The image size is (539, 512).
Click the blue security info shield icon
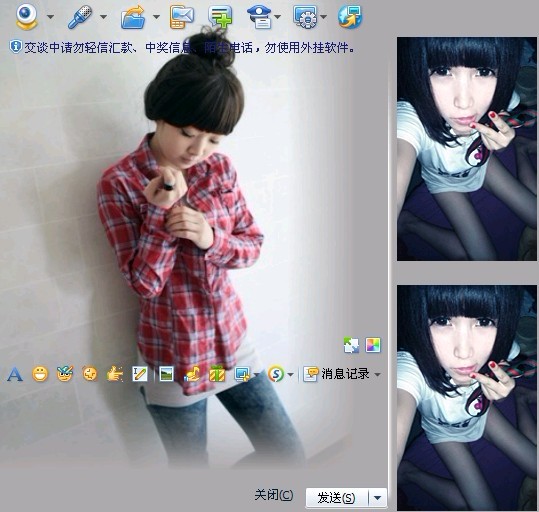click(x=15, y=46)
